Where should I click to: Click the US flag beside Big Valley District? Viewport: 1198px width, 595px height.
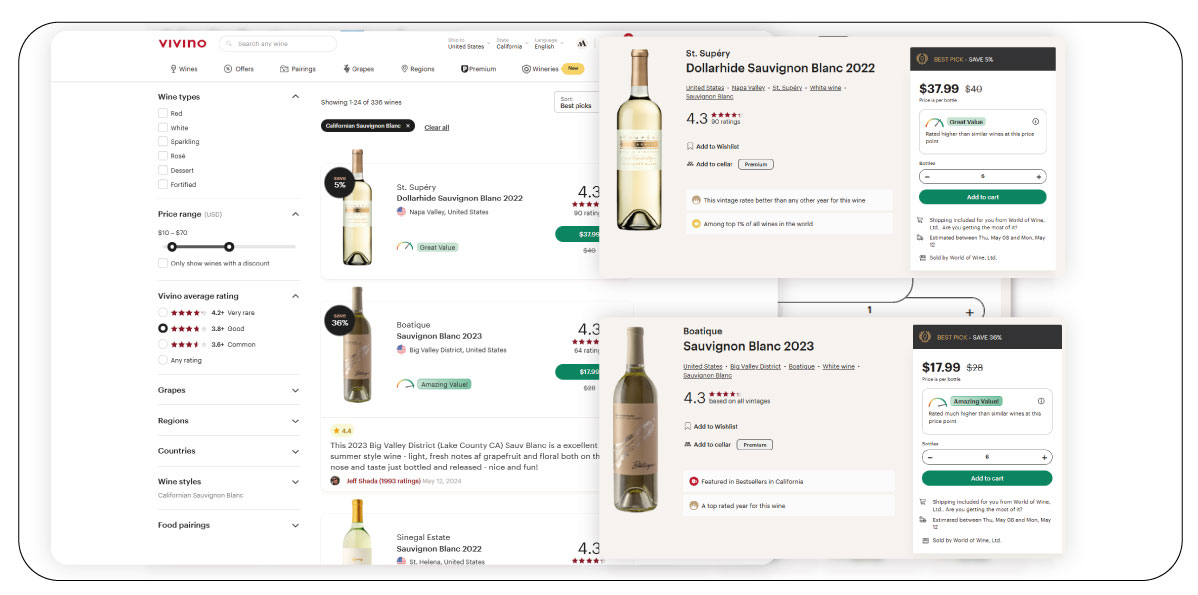coord(401,350)
